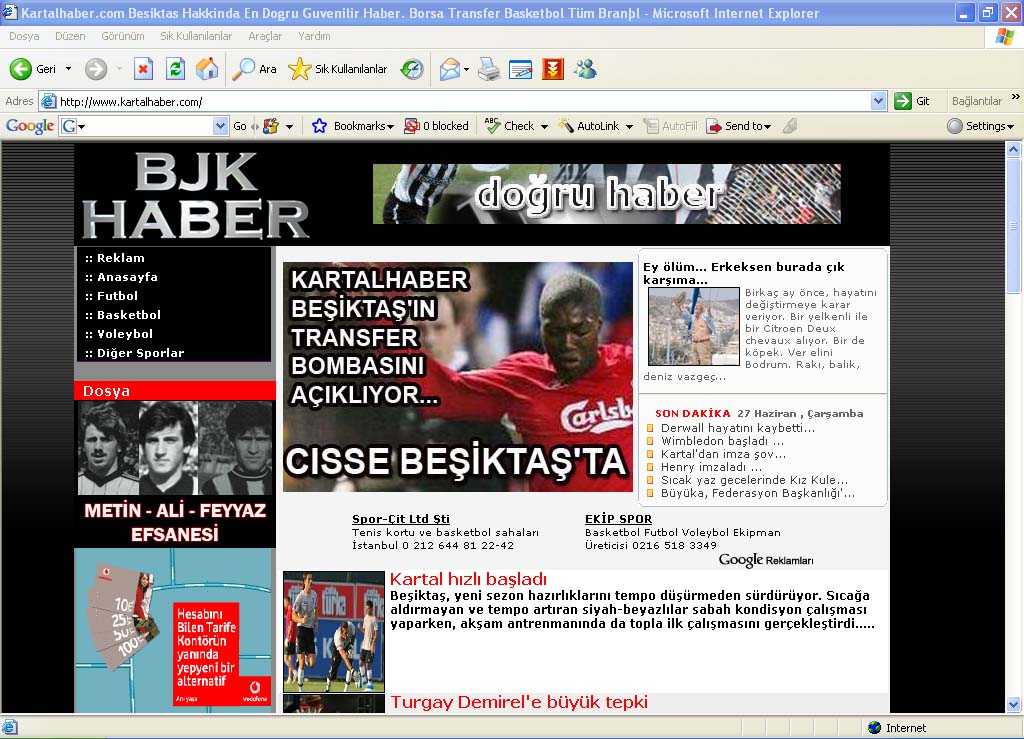The width and height of the screenshot is (1024, 739).
Task: Open the Messenger people icon
Action: [x=585, y=69]
